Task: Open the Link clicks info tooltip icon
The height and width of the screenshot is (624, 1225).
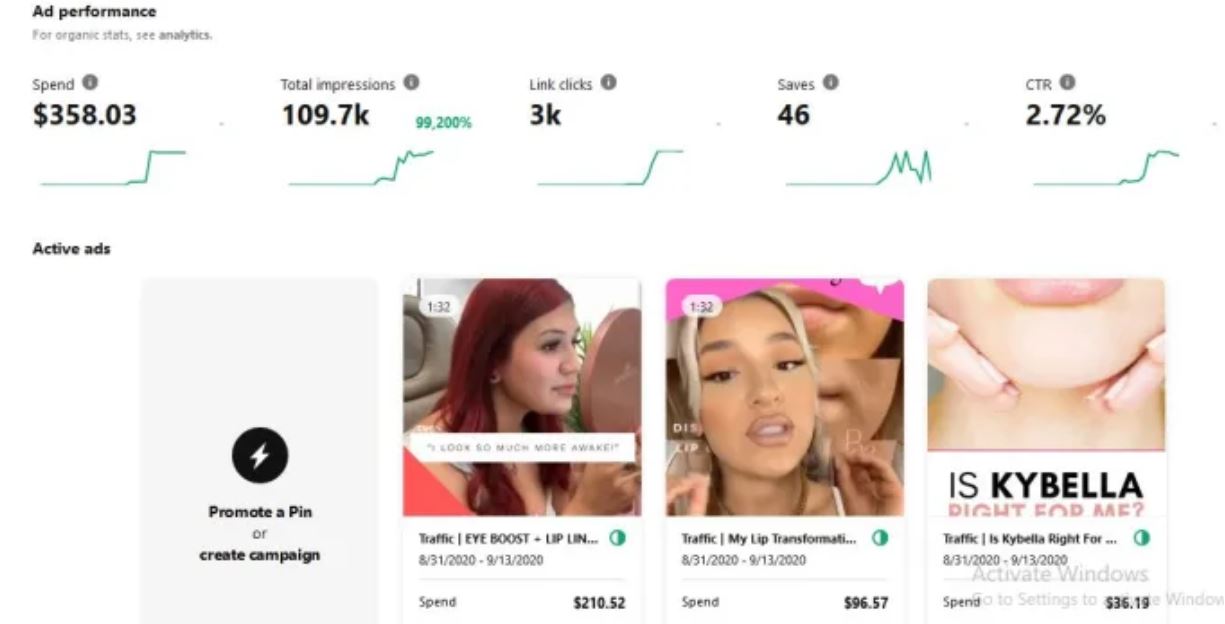Action: pos(608,83)
